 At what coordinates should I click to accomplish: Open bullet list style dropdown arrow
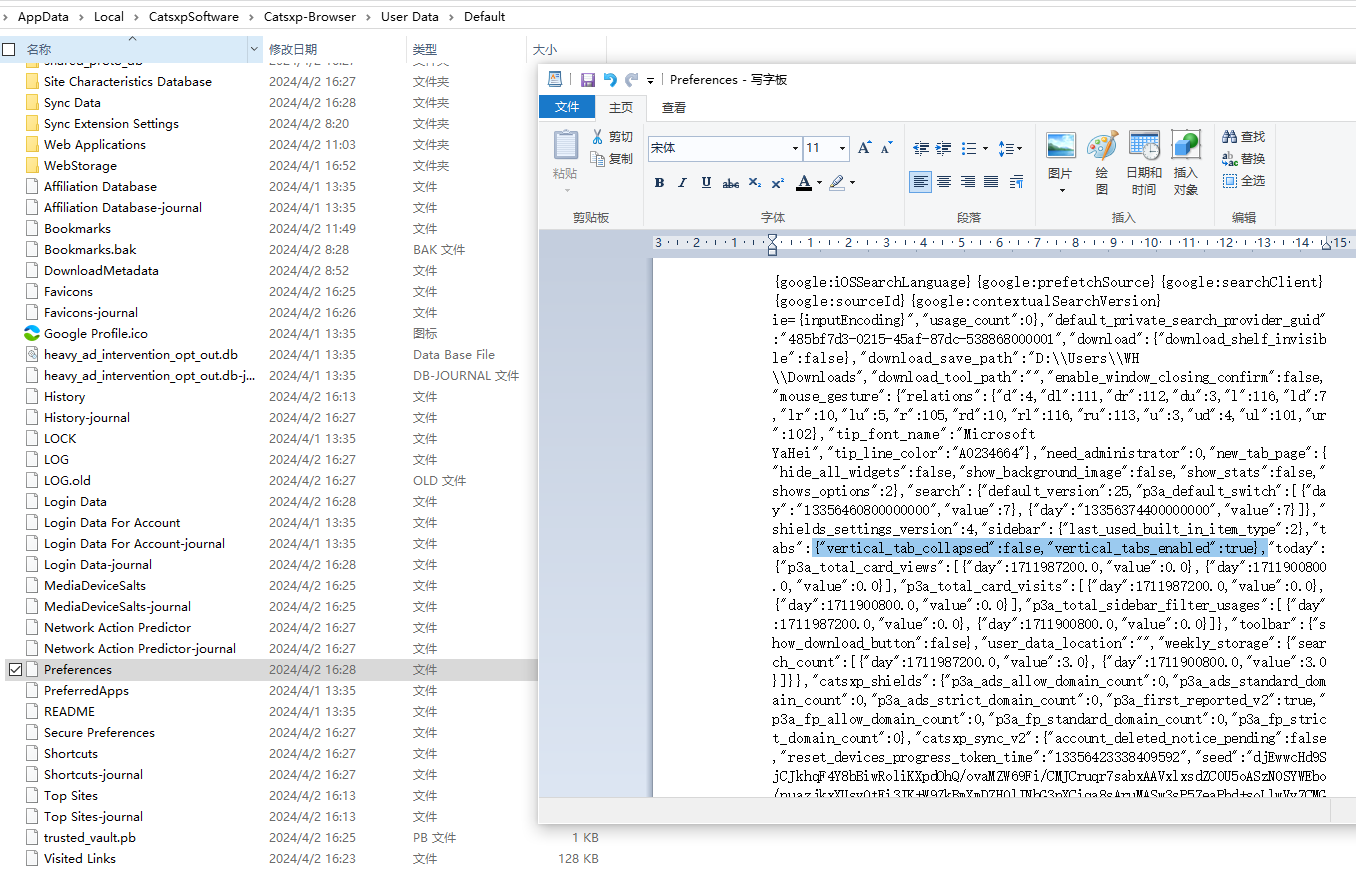tap(985, 148)
